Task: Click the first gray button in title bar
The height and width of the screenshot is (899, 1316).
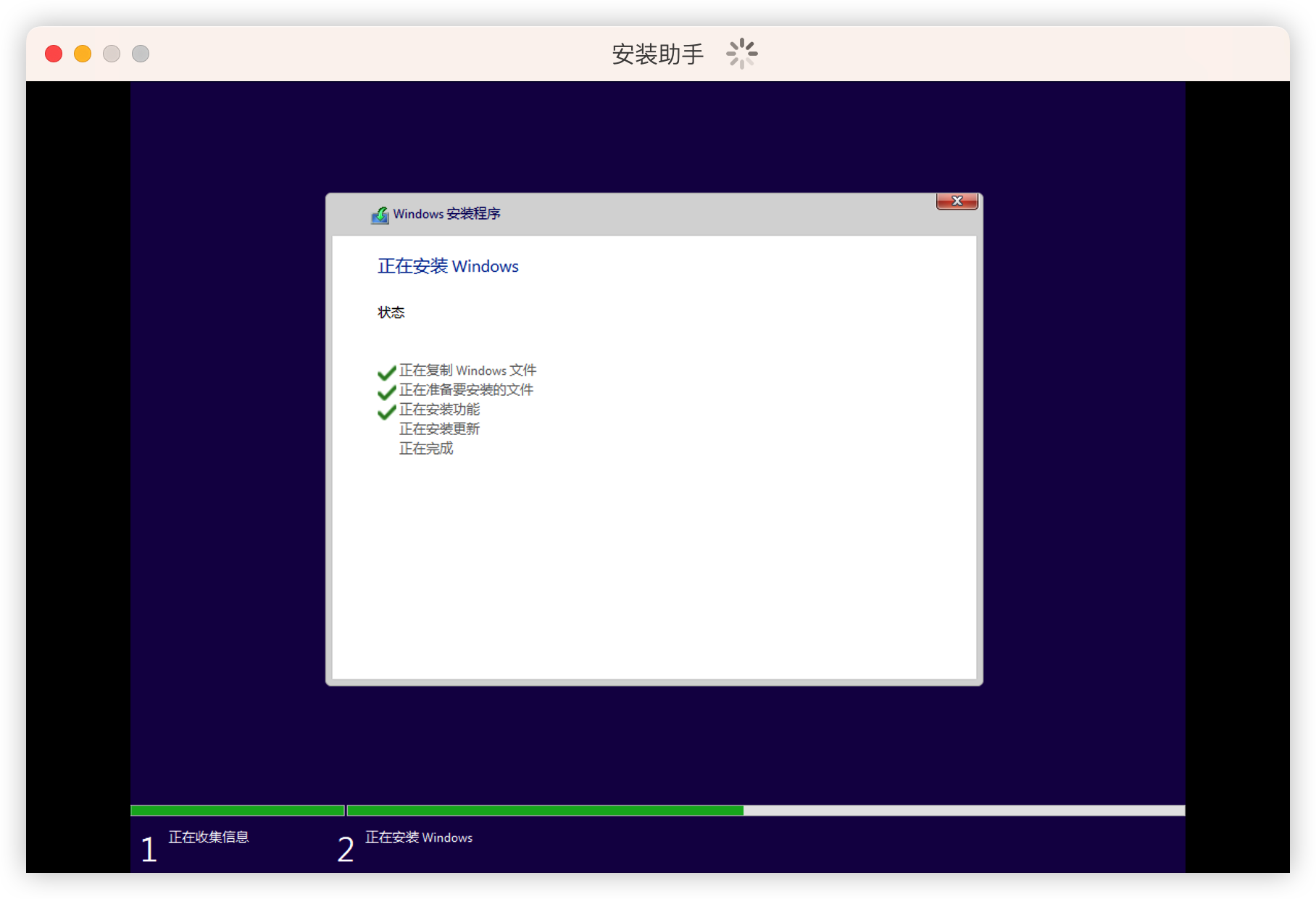Action: pyautogui.click(x=112, y=54)
